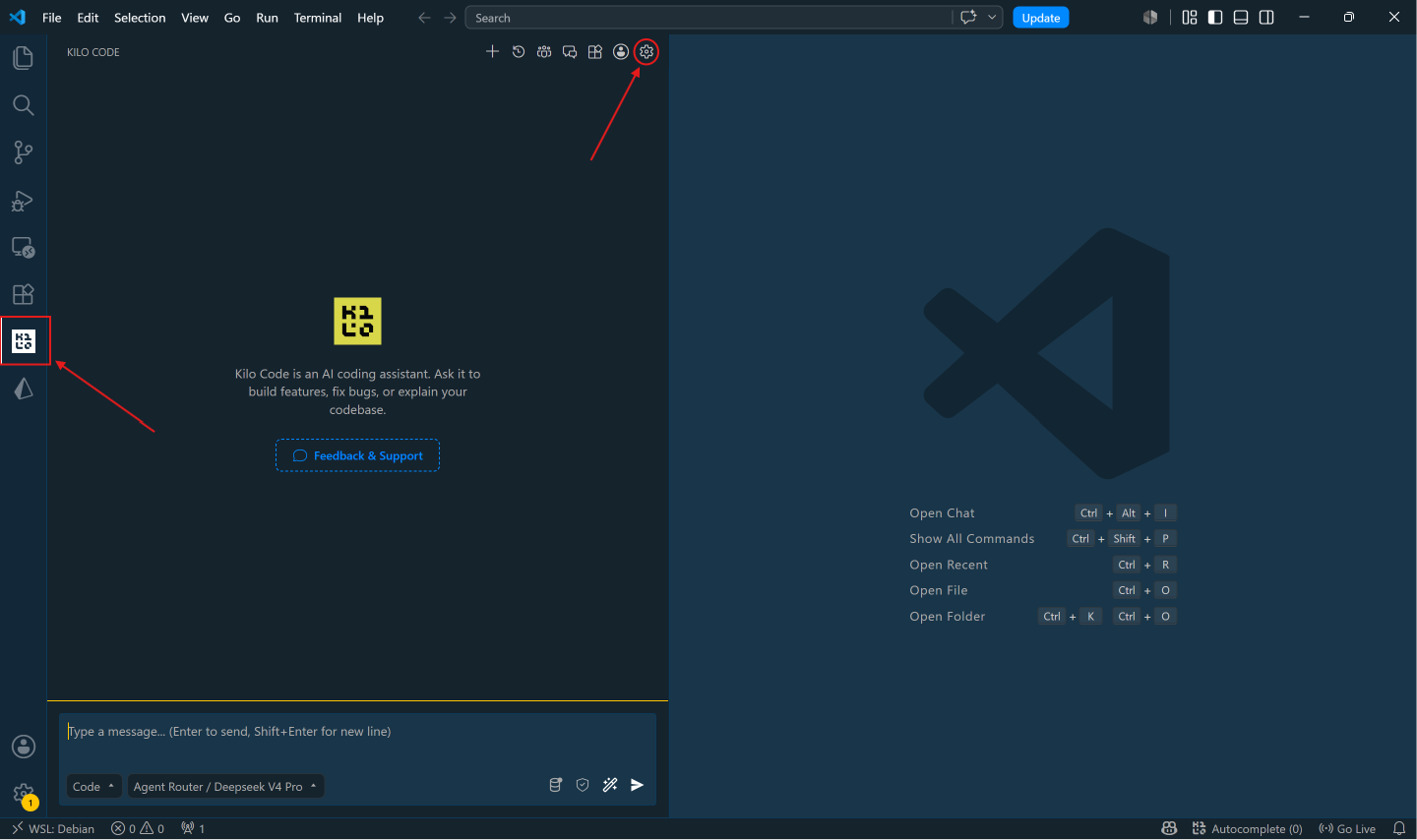Toggle the bottom panel
The width and height of the screenshot is (1417, 840).
(x=1241, y=18)
